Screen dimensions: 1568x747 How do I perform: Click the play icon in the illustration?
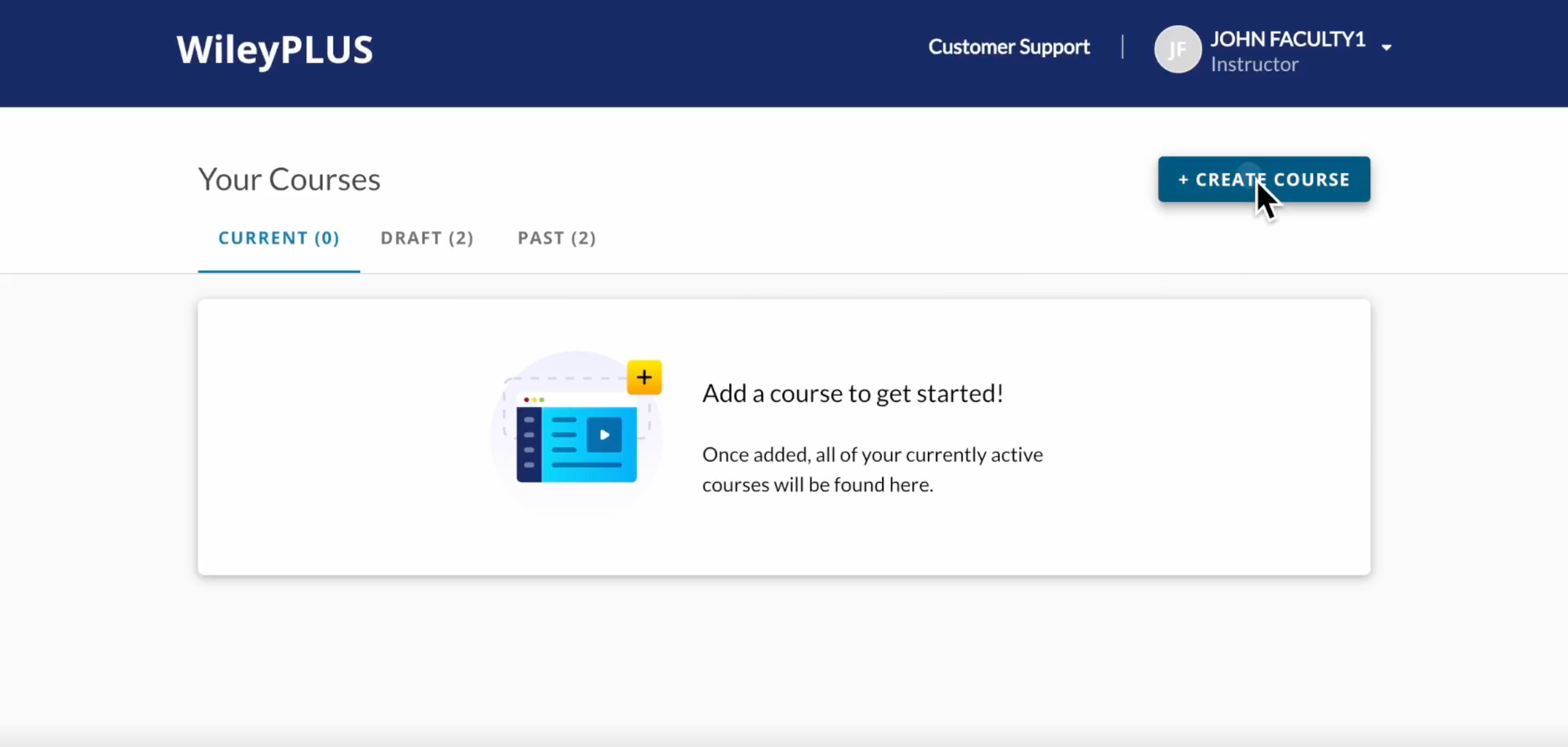point(604,435)
